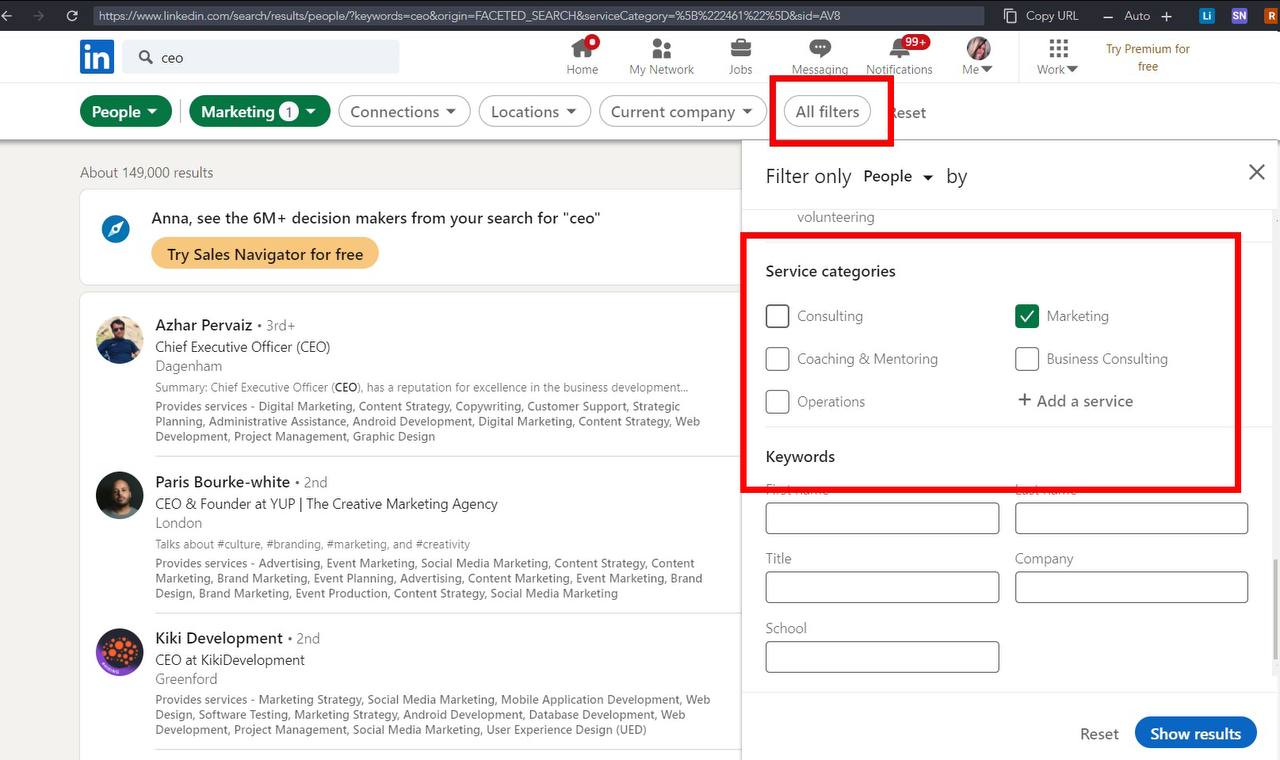Click 'About 149,000 results' text
1280x760 pixels.
[x=147, y=172]
